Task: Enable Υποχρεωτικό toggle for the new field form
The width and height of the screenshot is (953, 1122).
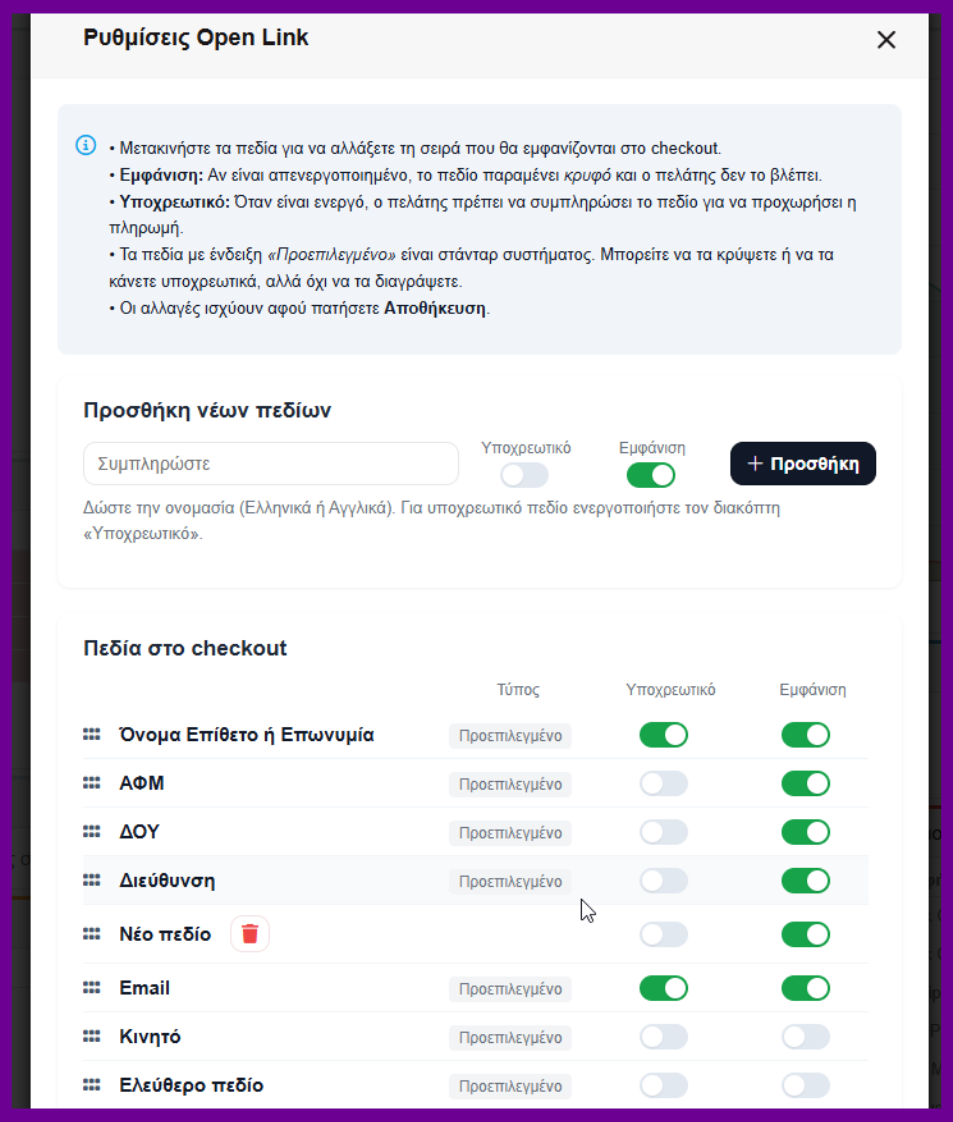Action: 525,475
